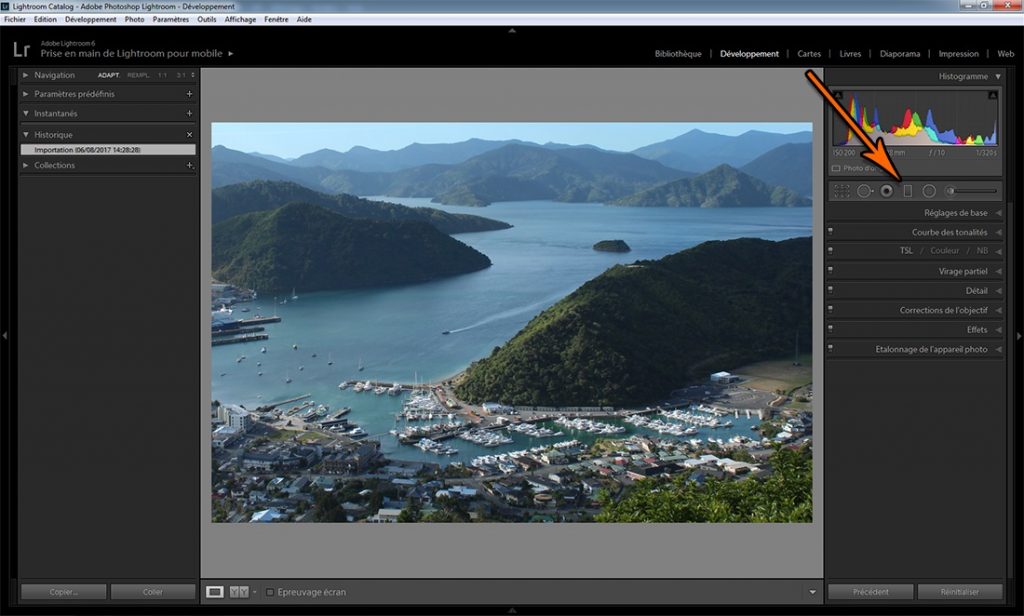Expand the Navigation panel
Screen dimensions: 1024x616
(26, 75)
